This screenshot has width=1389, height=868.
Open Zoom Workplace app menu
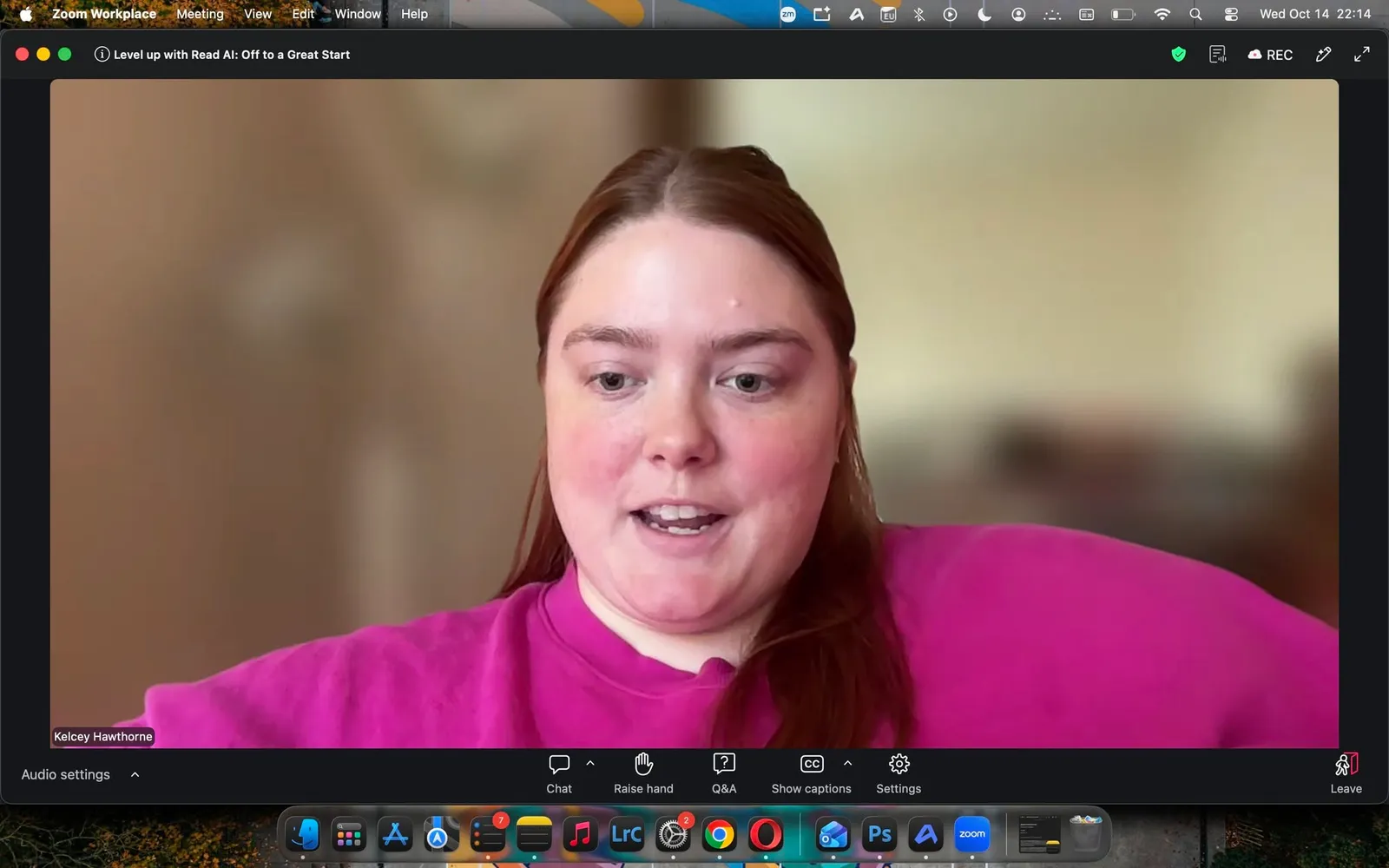tap(104, 14)
